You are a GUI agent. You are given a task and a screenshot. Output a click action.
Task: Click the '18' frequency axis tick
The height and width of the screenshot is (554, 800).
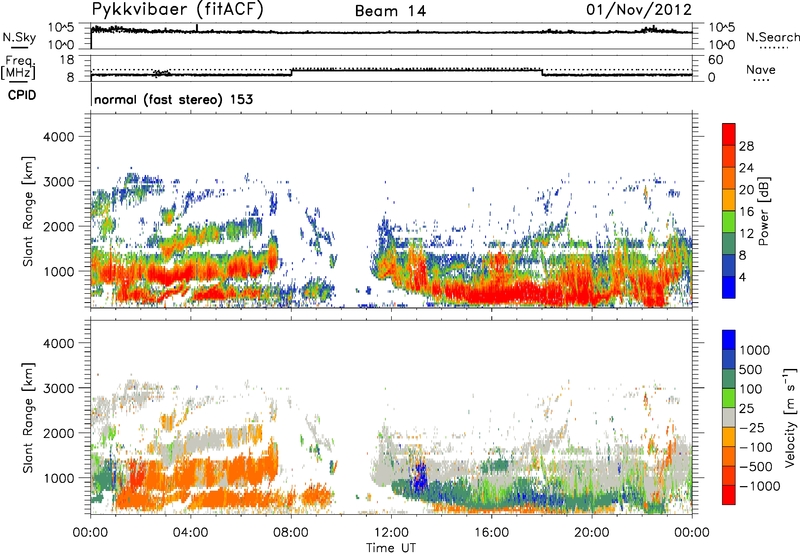(67, 60)
